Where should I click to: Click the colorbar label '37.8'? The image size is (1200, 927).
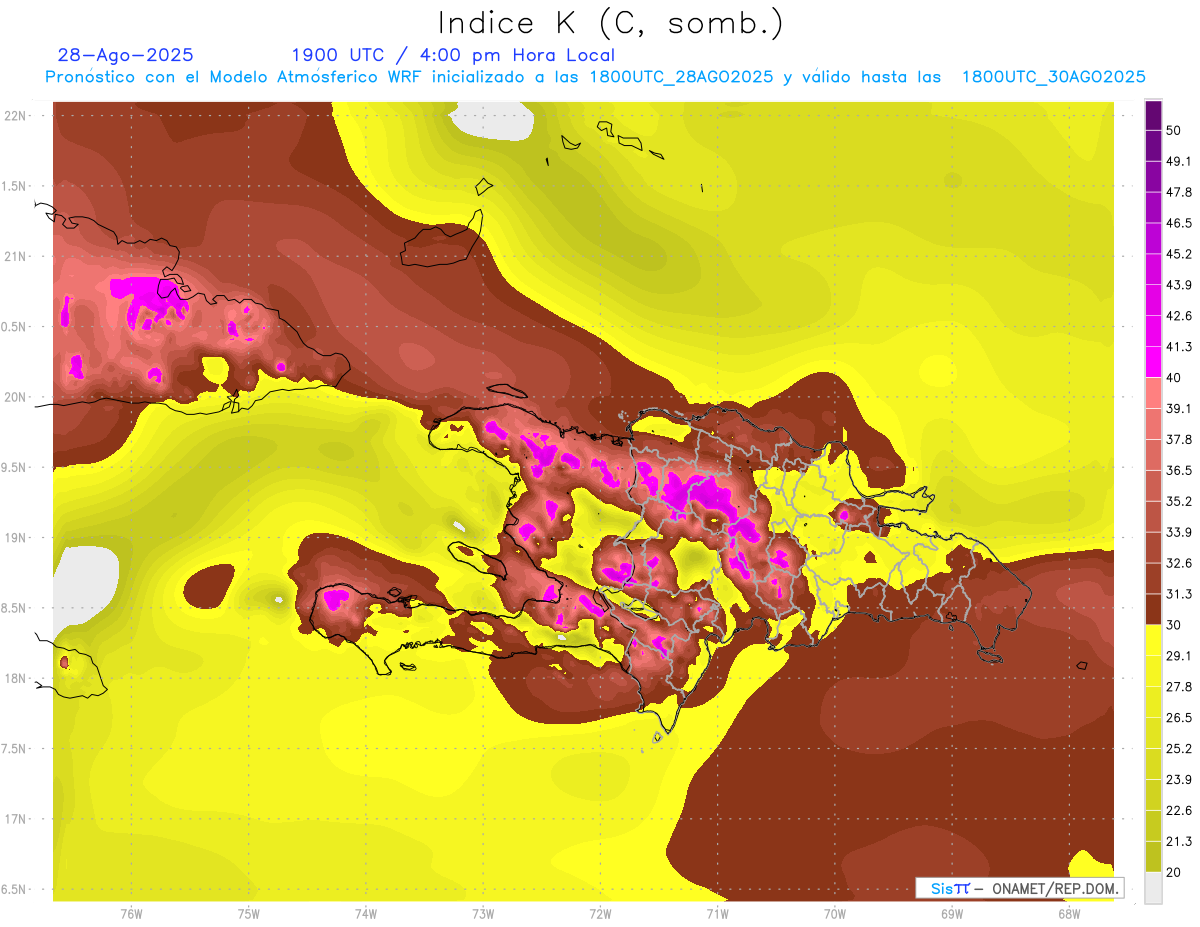[1178, 439]
